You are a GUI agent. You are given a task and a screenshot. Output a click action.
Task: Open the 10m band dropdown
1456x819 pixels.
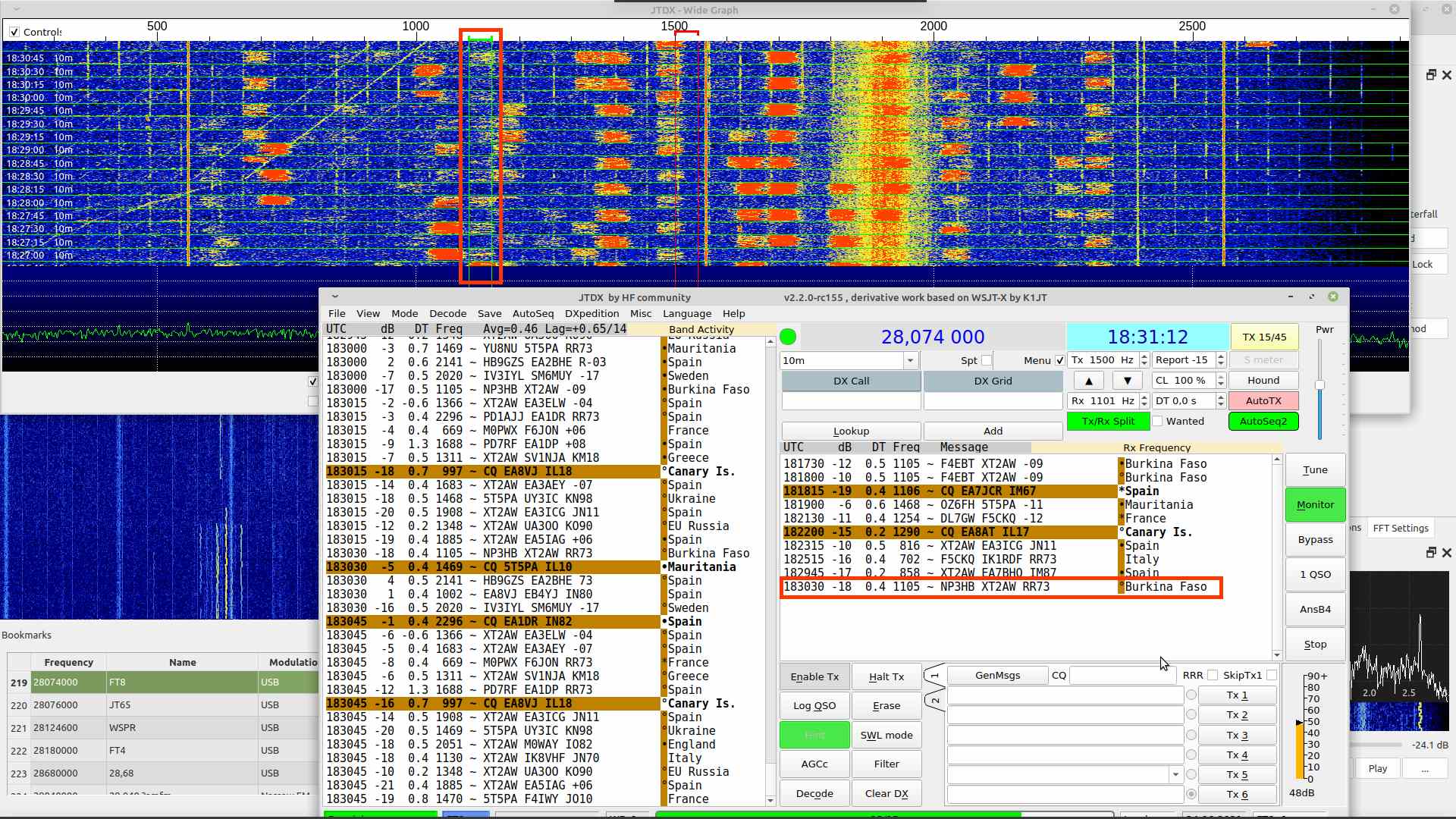(910, 360)
